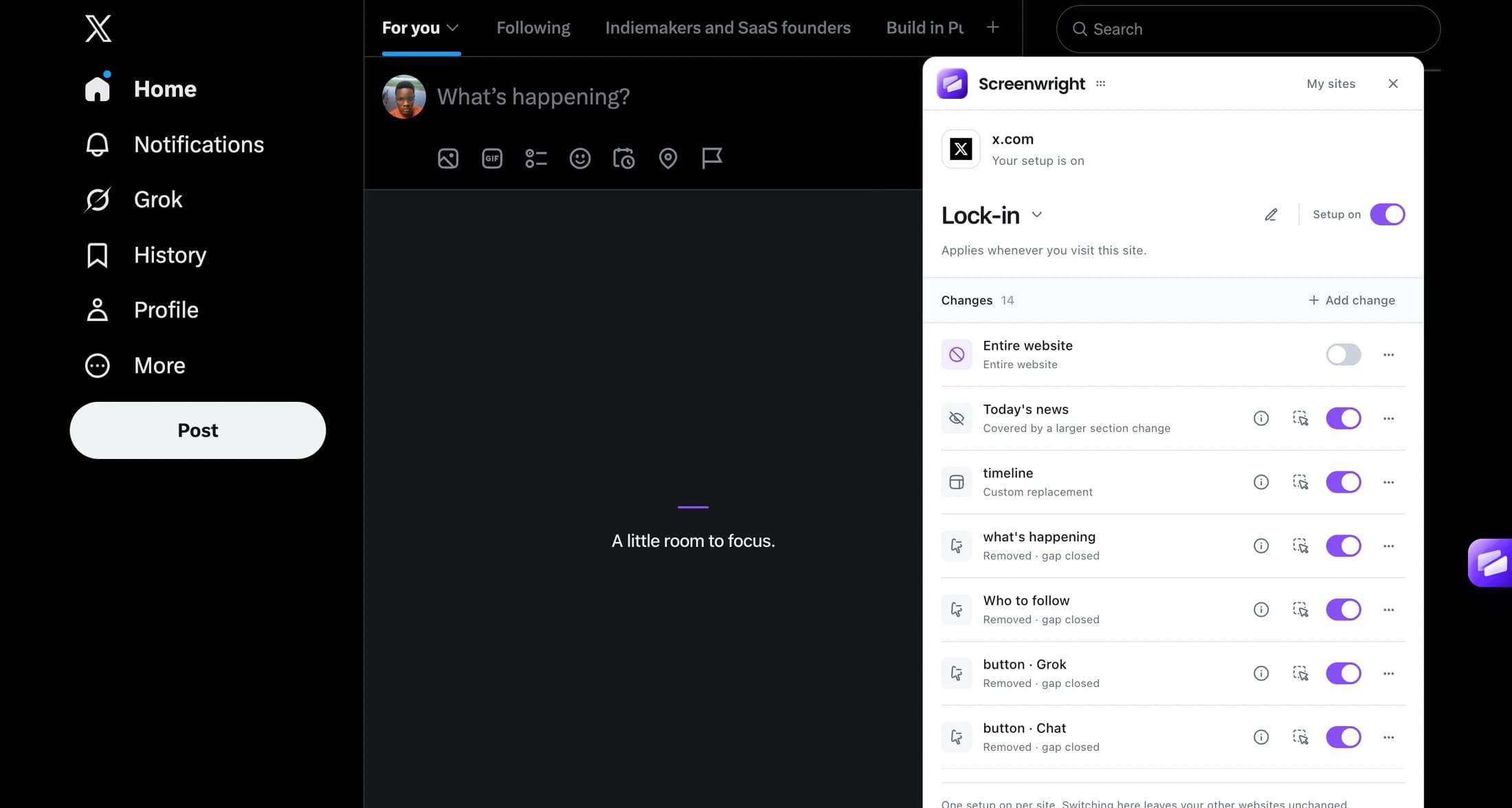Click the plus icon to add a tab
Image resolution: width=1512 pixels, height=808 pixels.
click(992, 27)
